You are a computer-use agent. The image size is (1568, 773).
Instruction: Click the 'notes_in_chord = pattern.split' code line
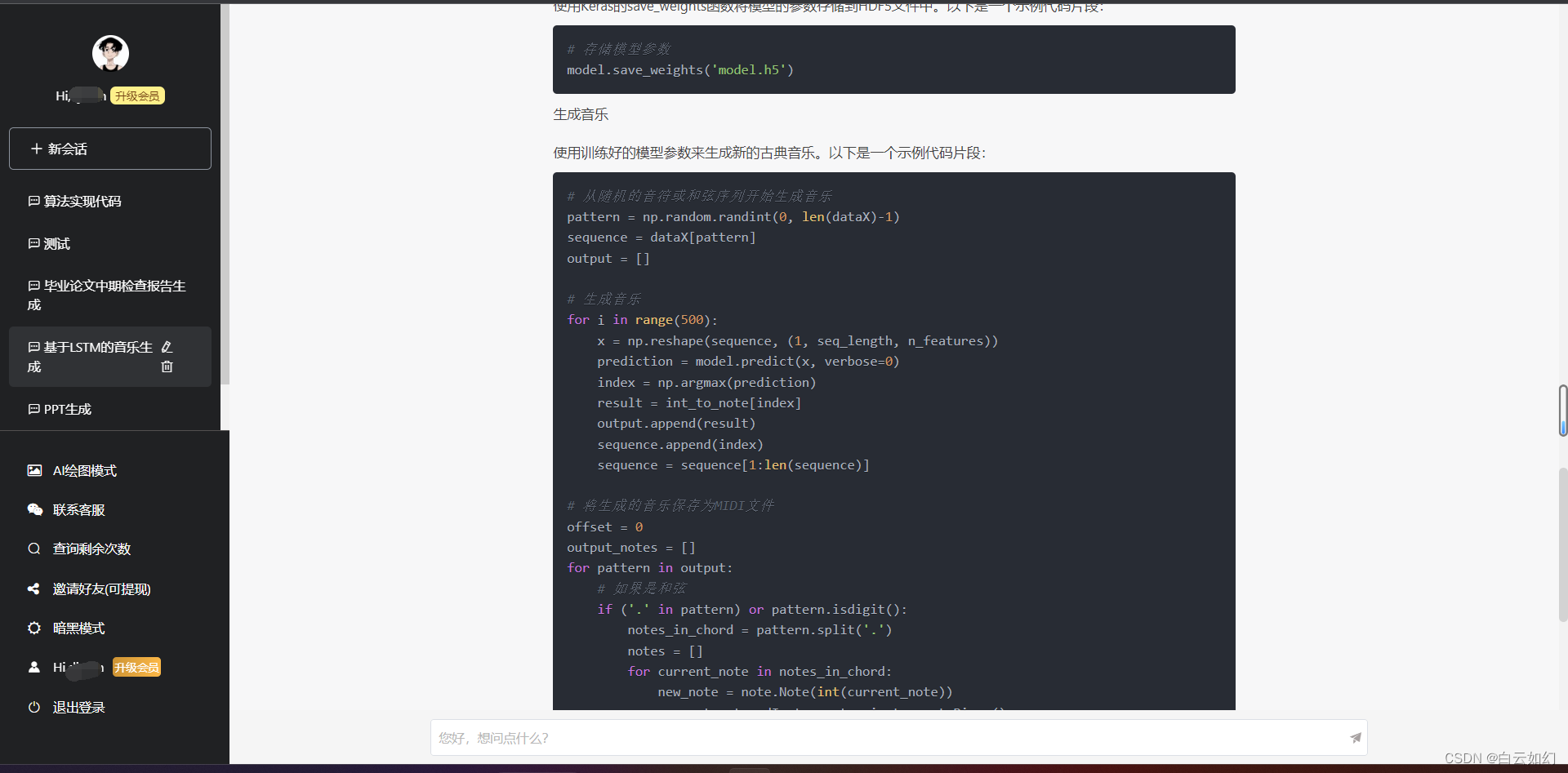click(x=759, y=630)
